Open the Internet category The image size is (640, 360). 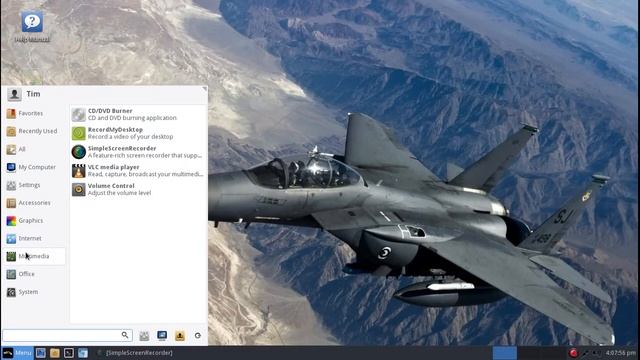[x=34, y=238]
